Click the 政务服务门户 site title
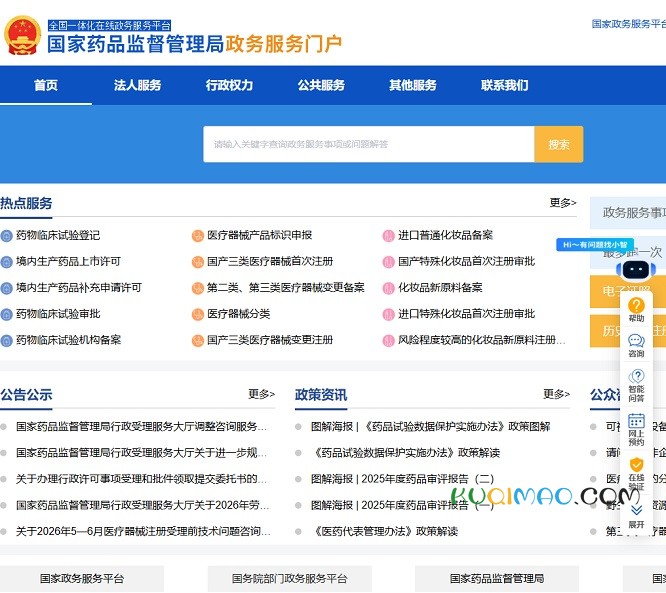666x593 pixels. point(284,44)
